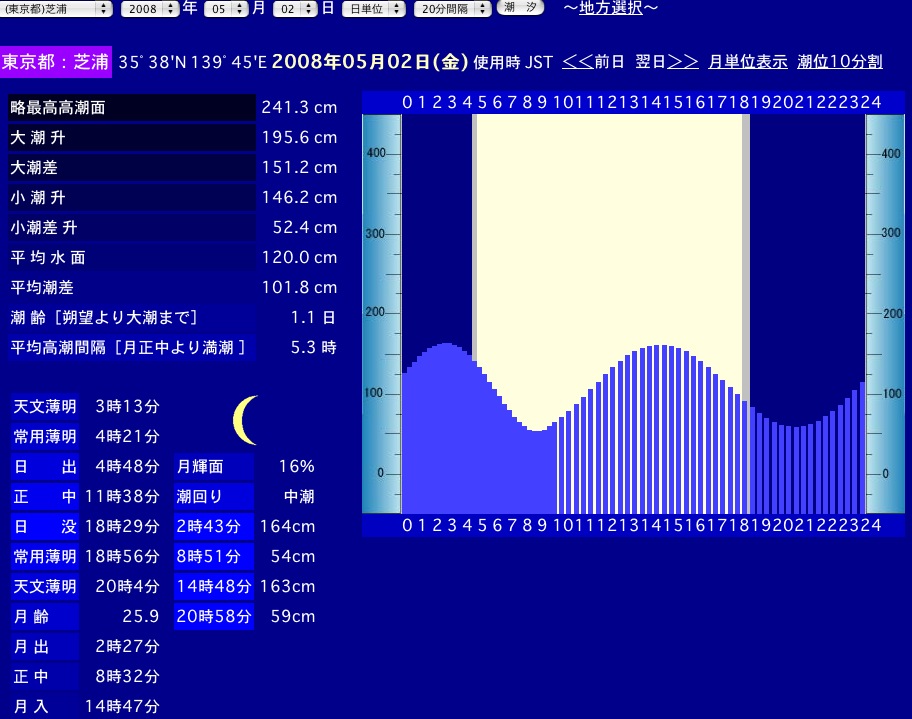Select the 小潮升 row label
Viewport: 912px width, 719px height.
[132, 198]
